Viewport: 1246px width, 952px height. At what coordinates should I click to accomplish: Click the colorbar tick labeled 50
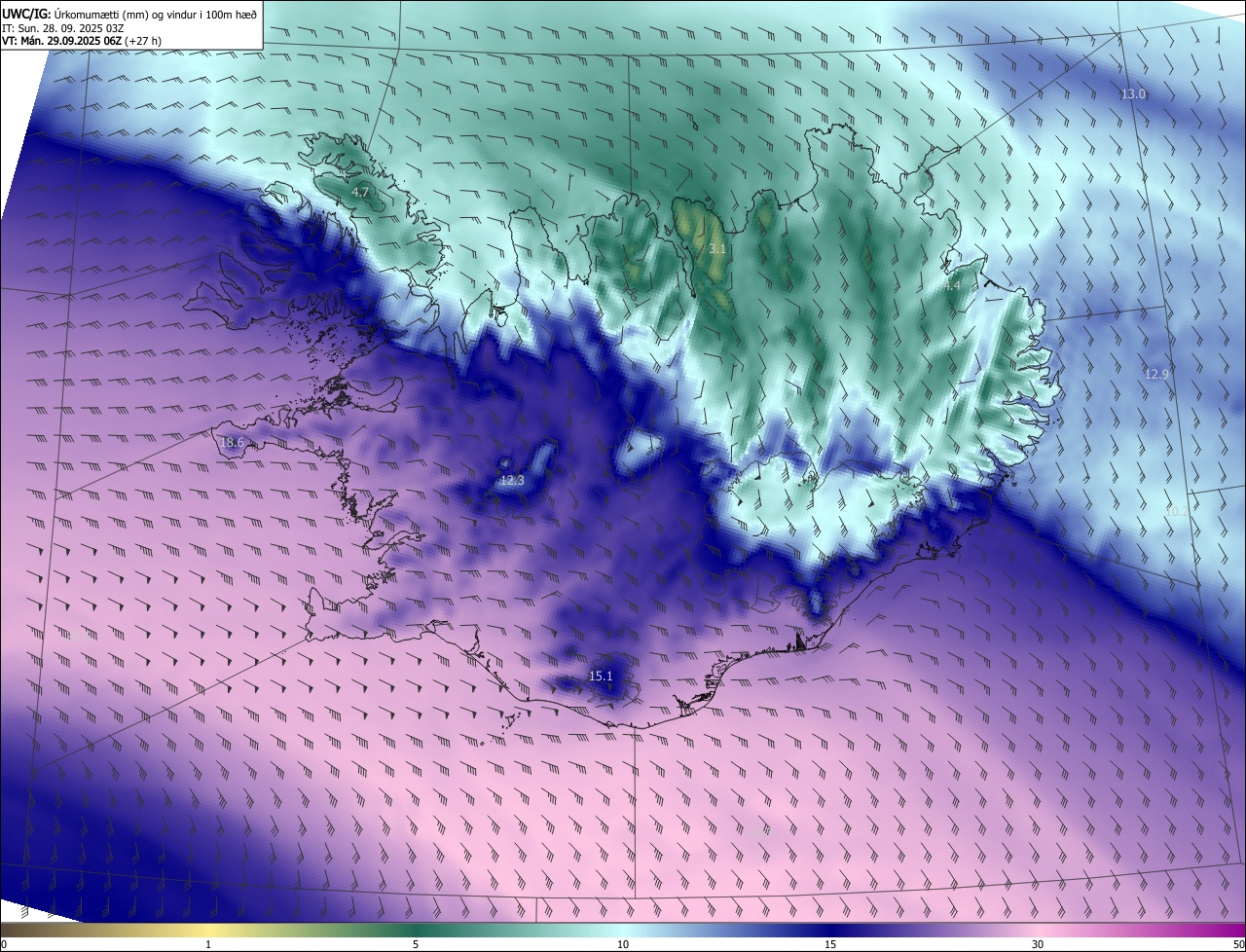[1238, 944]
